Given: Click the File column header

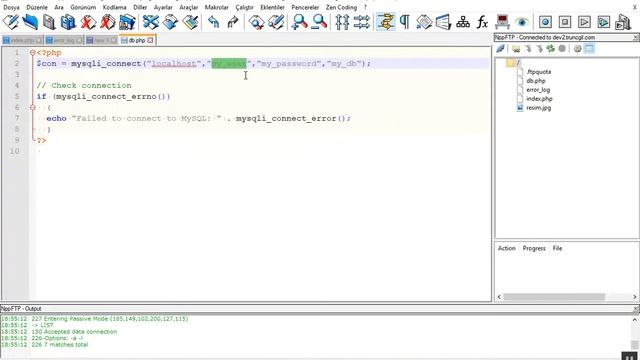Looking at the screenshot, I should click(557, 248).
